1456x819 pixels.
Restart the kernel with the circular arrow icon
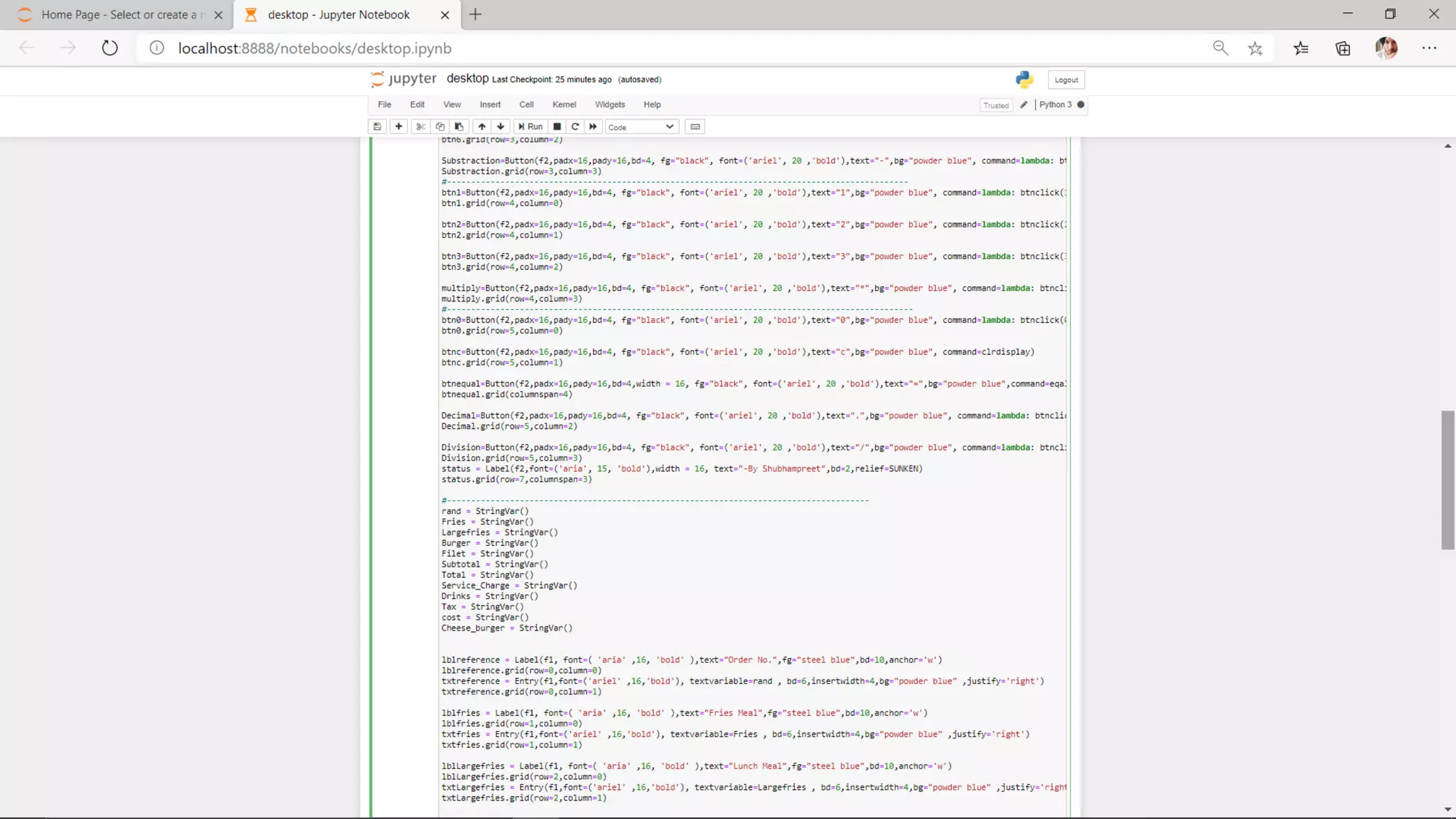point(575,127)
